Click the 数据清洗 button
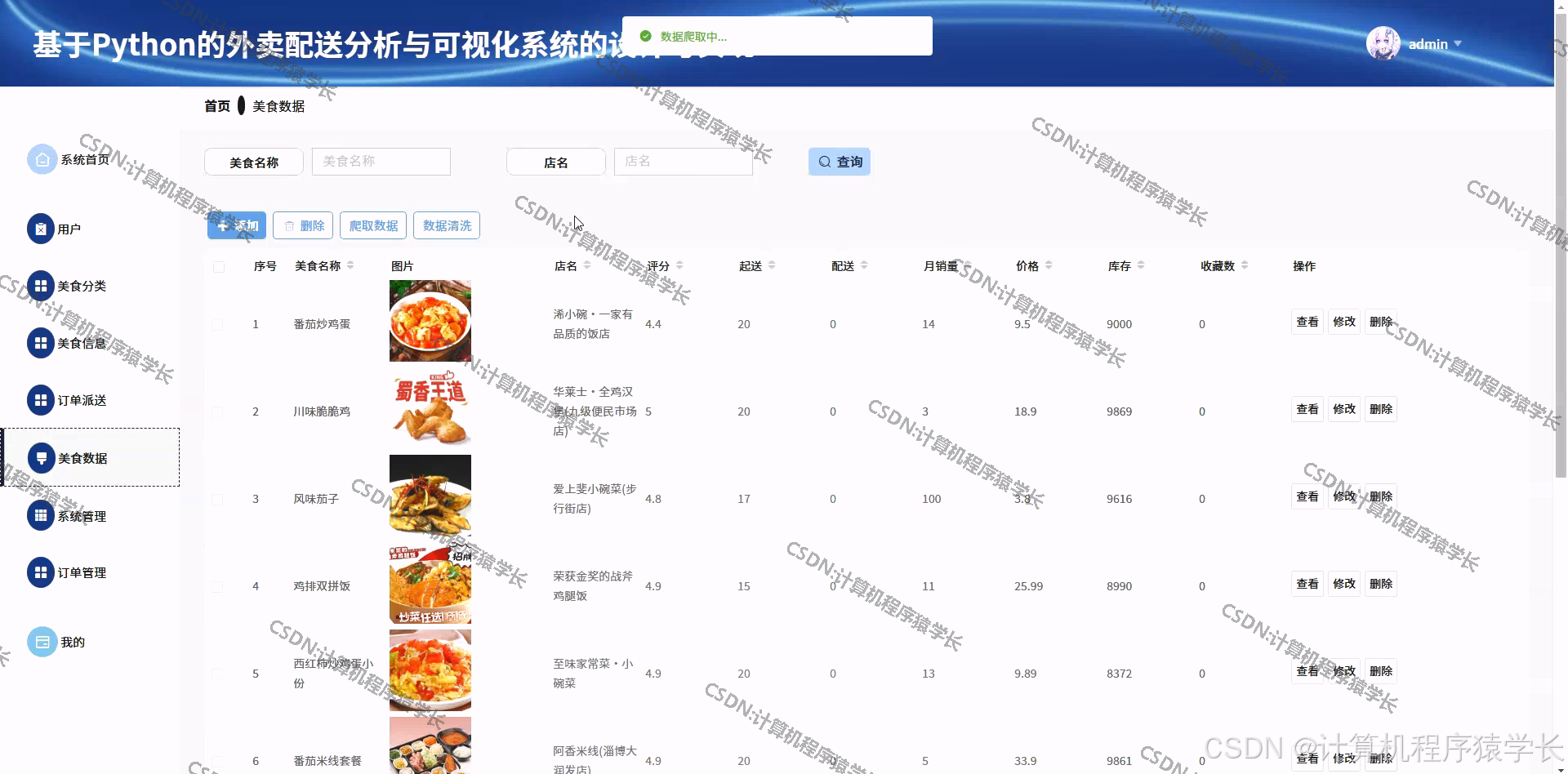1568x774 pixels. click(447, 225)
